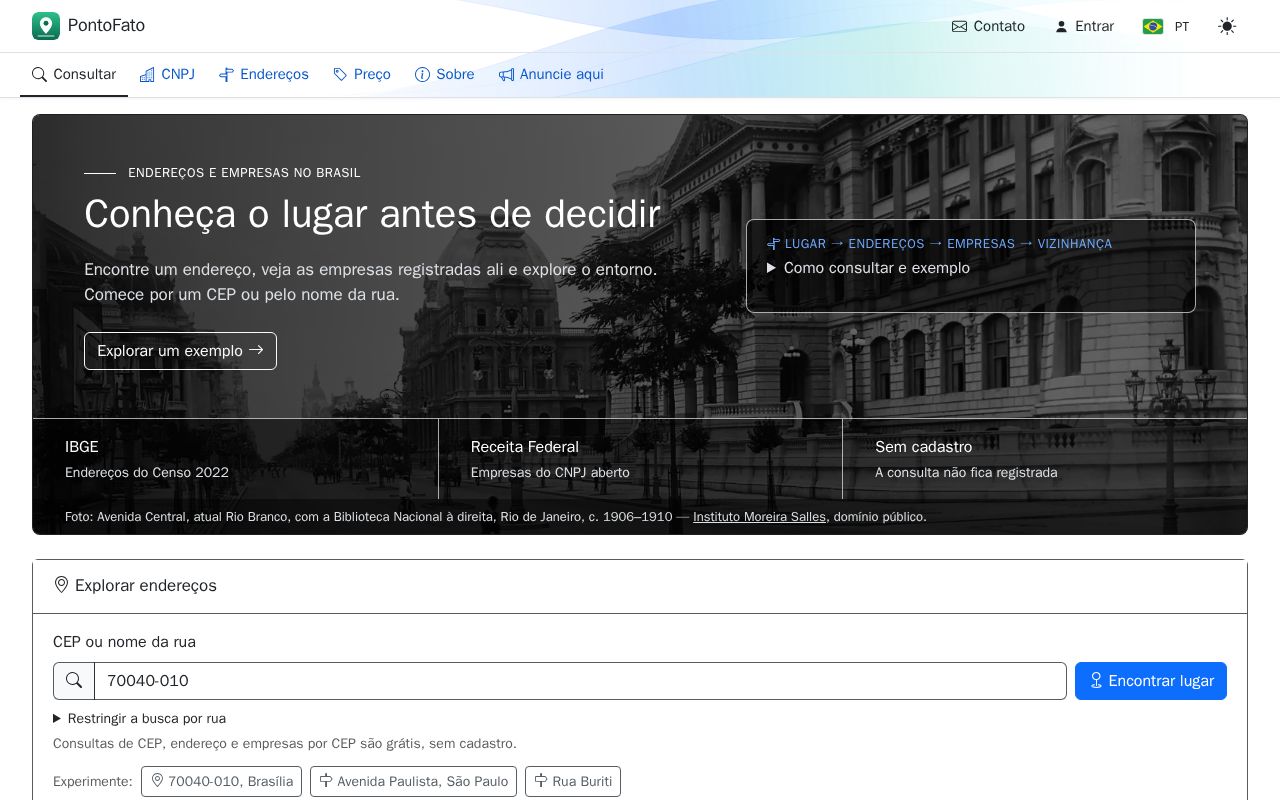This screenshot has width=1280, height=800.
Task: Open the Preço tab
Action: click(362, 75)
